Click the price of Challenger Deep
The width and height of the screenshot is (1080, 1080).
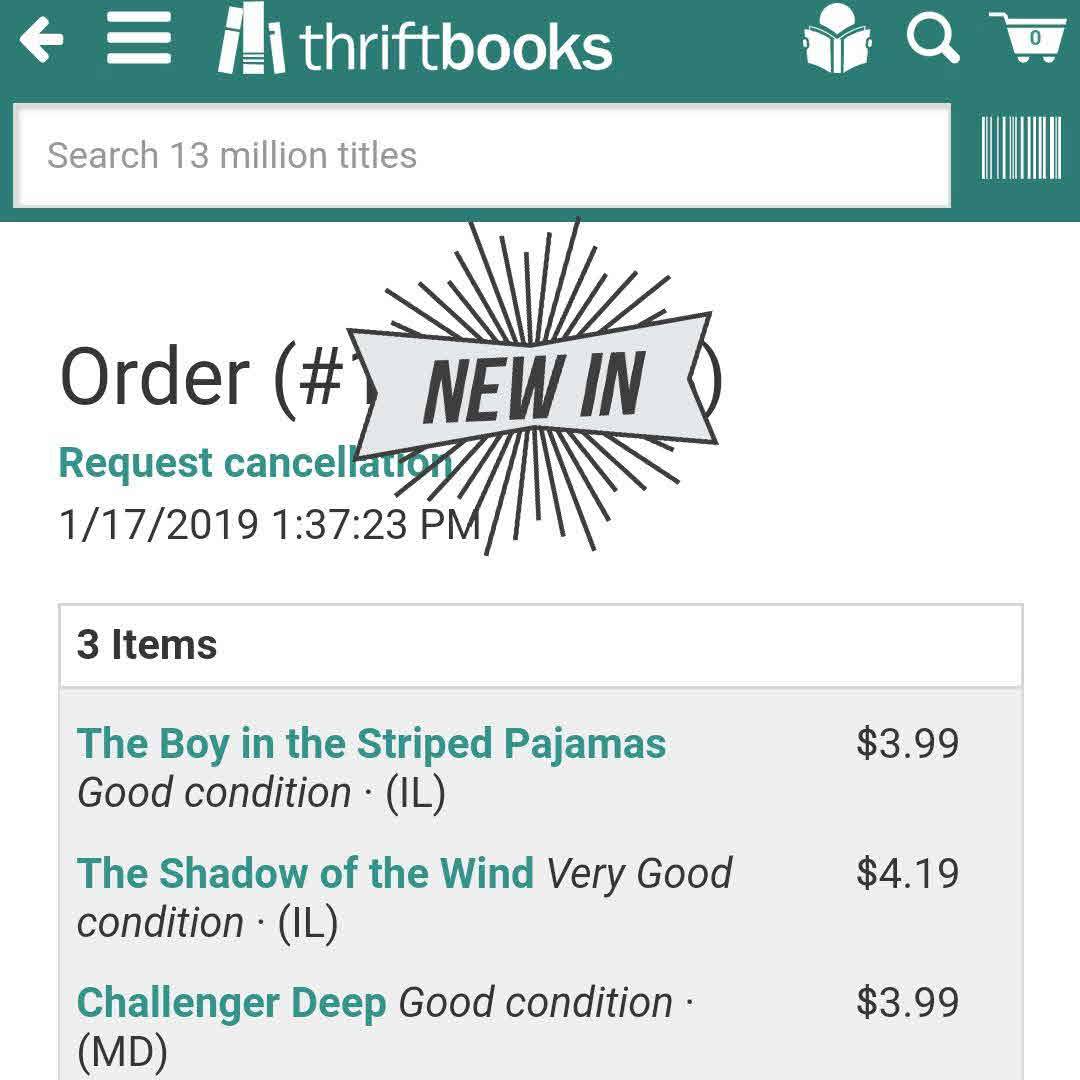coord(907,1002)
